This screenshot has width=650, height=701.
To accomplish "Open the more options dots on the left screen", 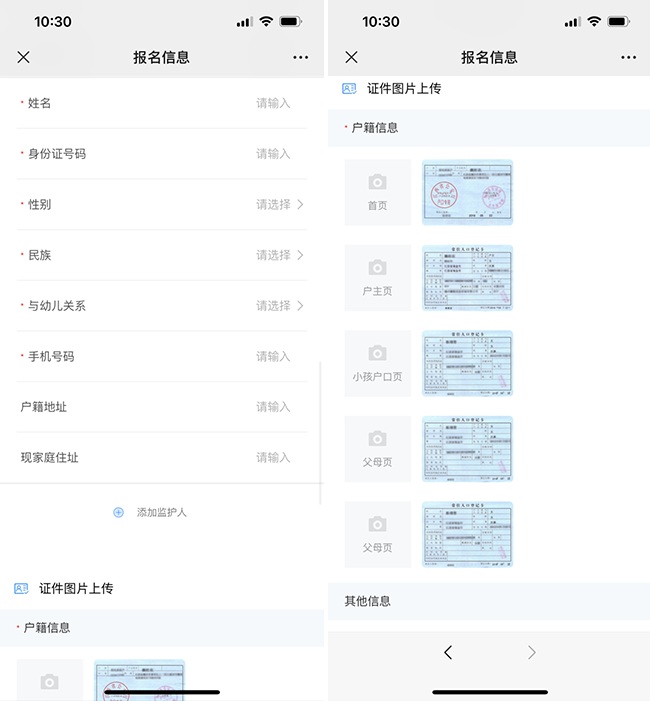I will (x=300, y=57).
